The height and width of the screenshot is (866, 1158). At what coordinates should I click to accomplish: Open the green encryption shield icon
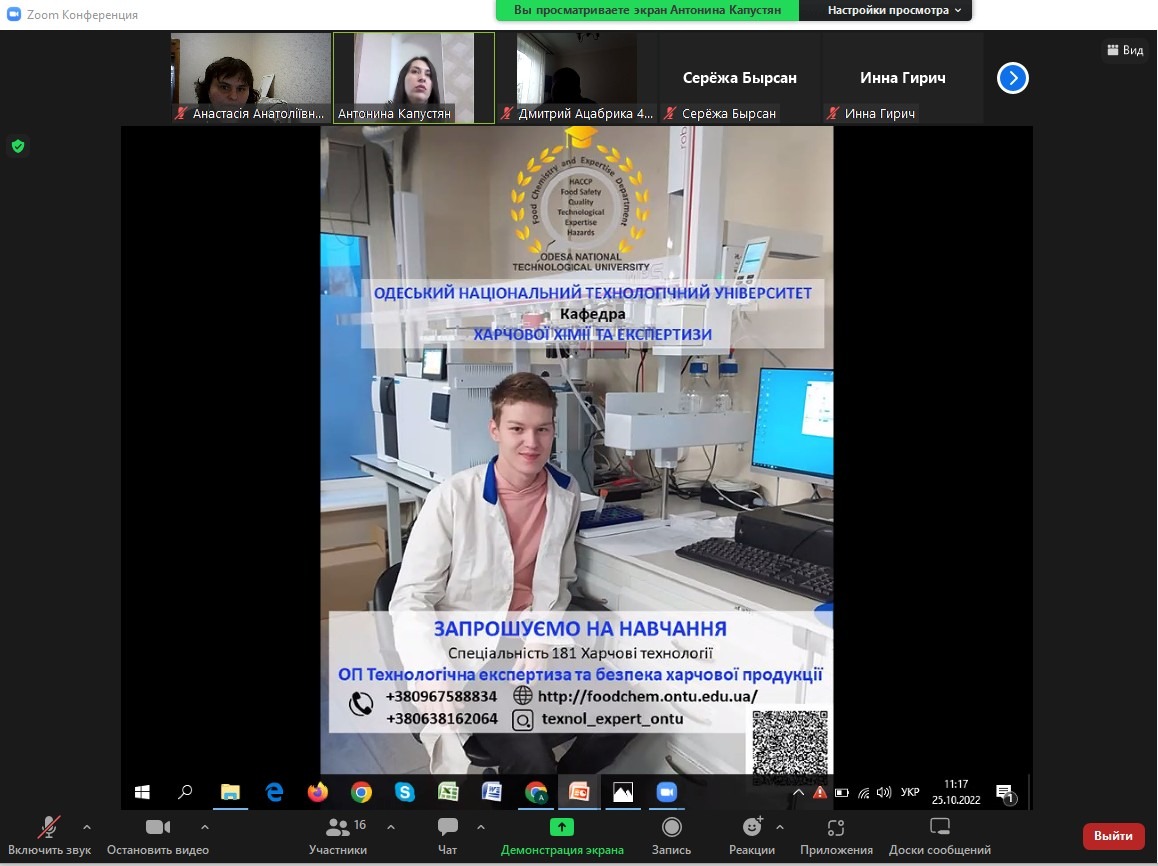(18, 146)
